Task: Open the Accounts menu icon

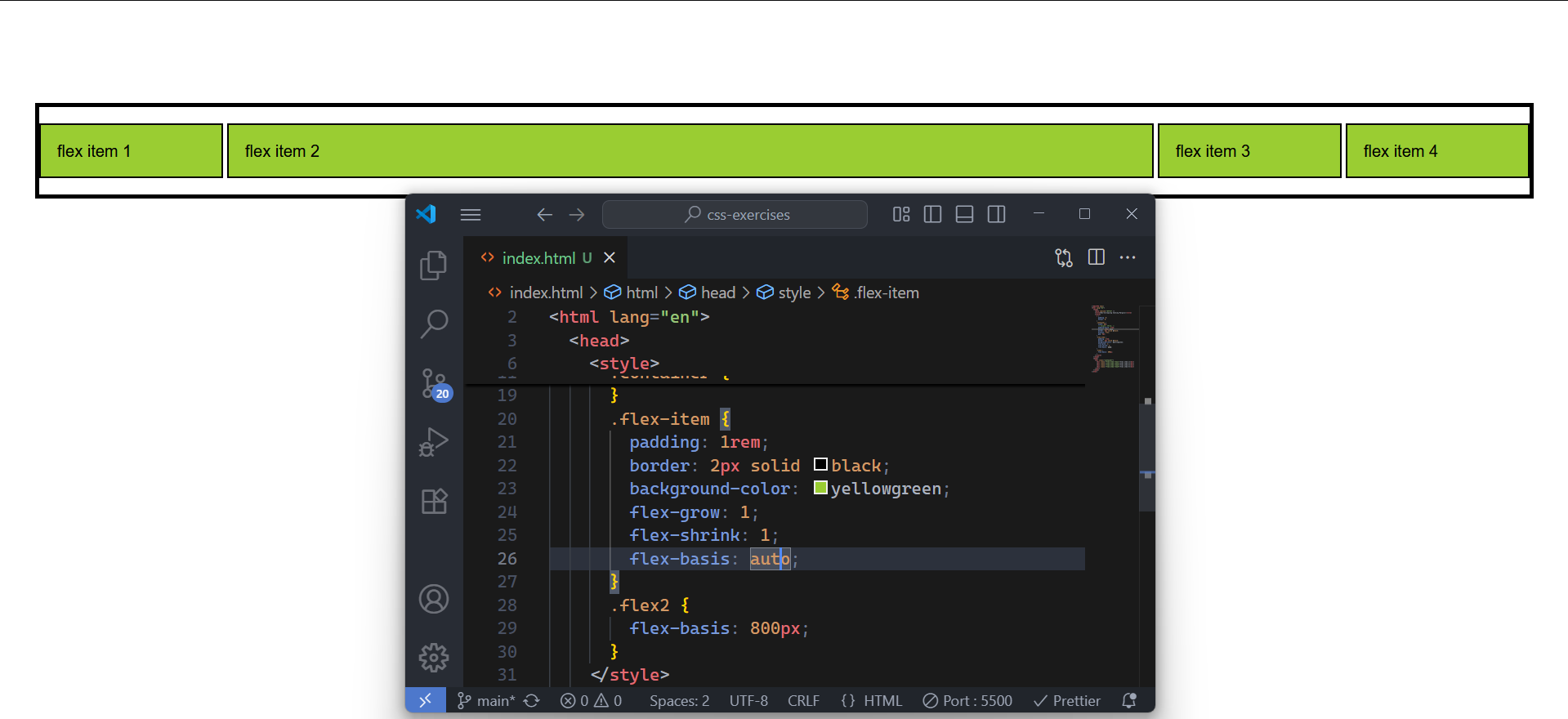Action: click(x=434, y=599)
